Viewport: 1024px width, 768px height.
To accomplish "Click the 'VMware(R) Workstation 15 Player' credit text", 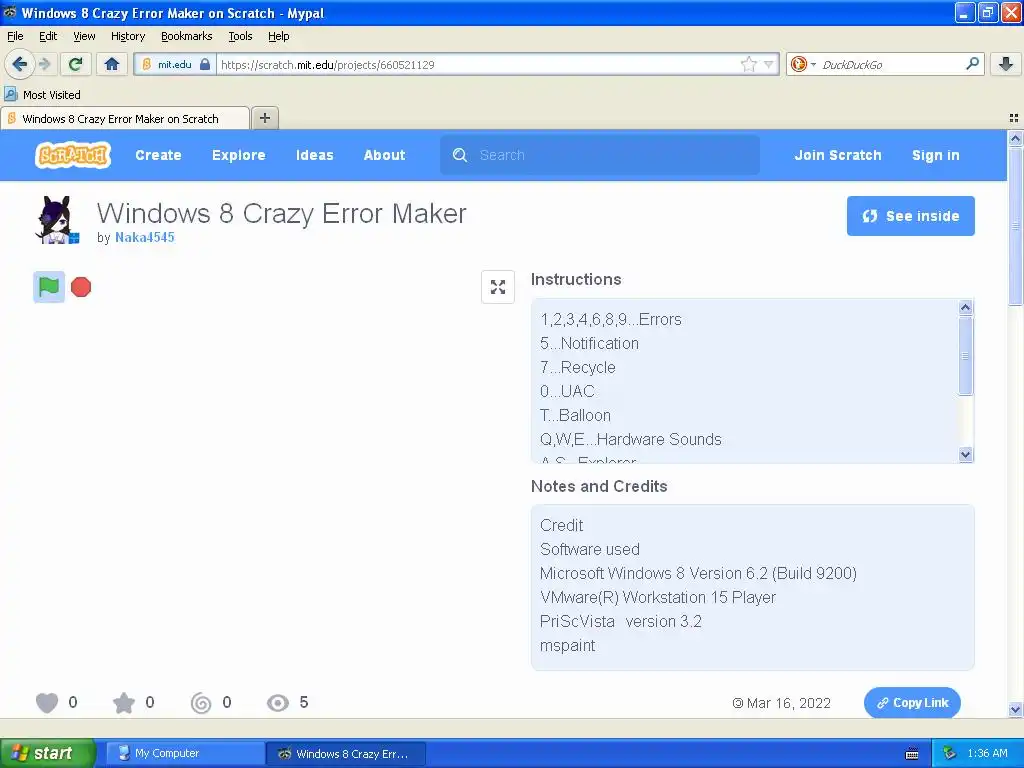I will [x=658, y=598].
